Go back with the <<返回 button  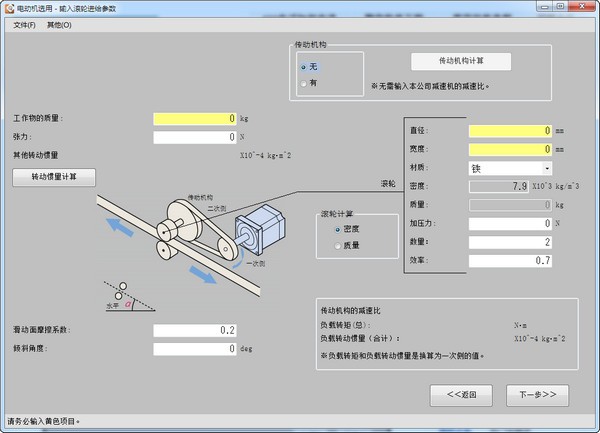(461, 395)
